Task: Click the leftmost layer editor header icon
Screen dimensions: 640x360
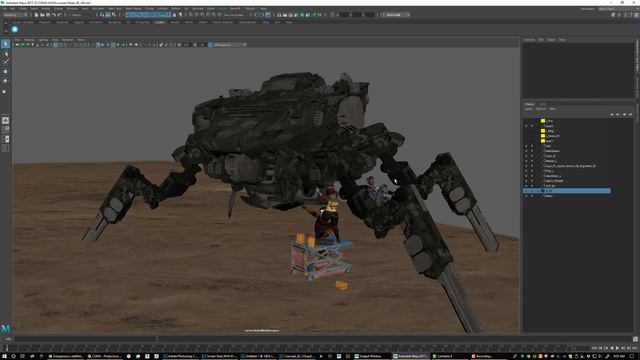Action: pos(612,114)
